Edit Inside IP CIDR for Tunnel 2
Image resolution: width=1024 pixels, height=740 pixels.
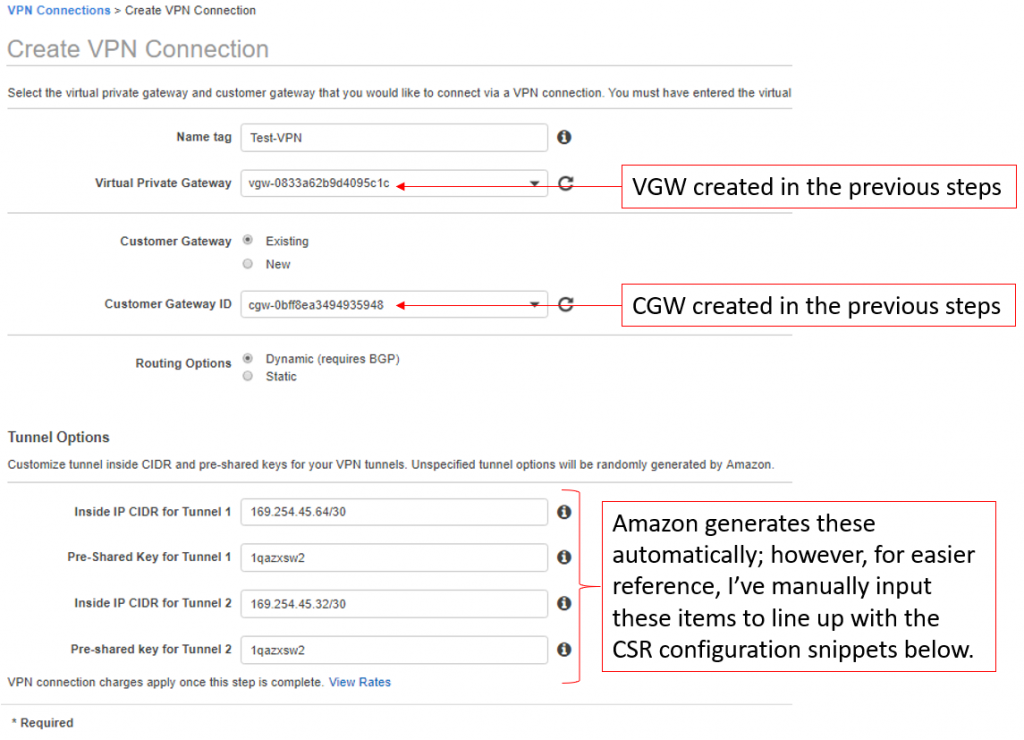[x=394, y=604]
